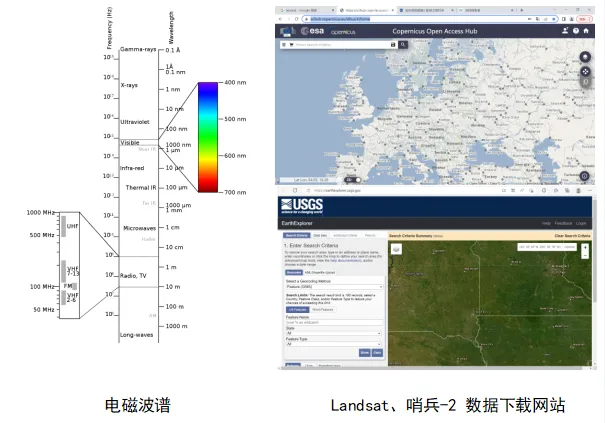Click the Copernicus search criteria input field
605x423 pixels.
(342, 45)
